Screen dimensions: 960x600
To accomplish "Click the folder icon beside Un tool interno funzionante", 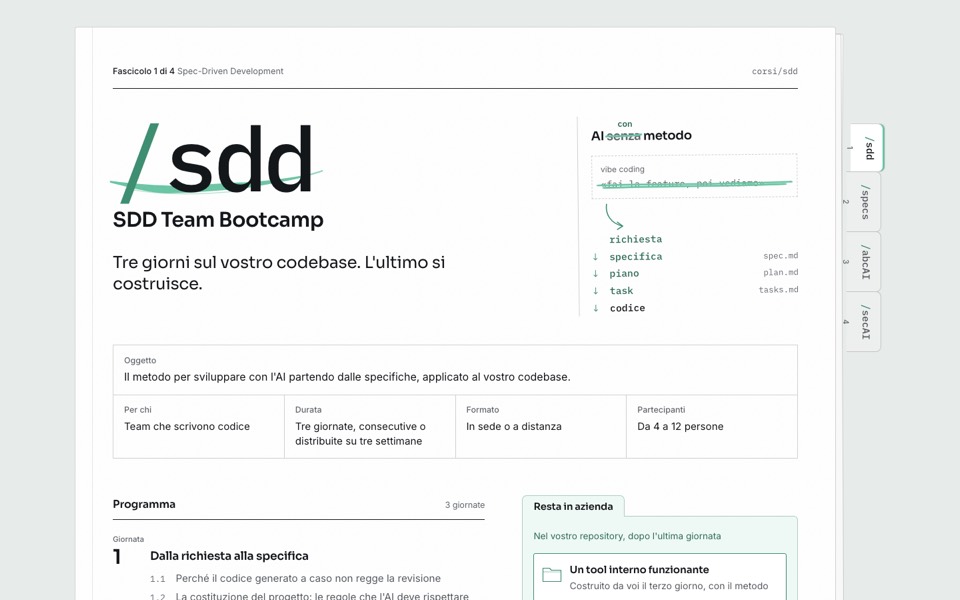I will (552, 574).
